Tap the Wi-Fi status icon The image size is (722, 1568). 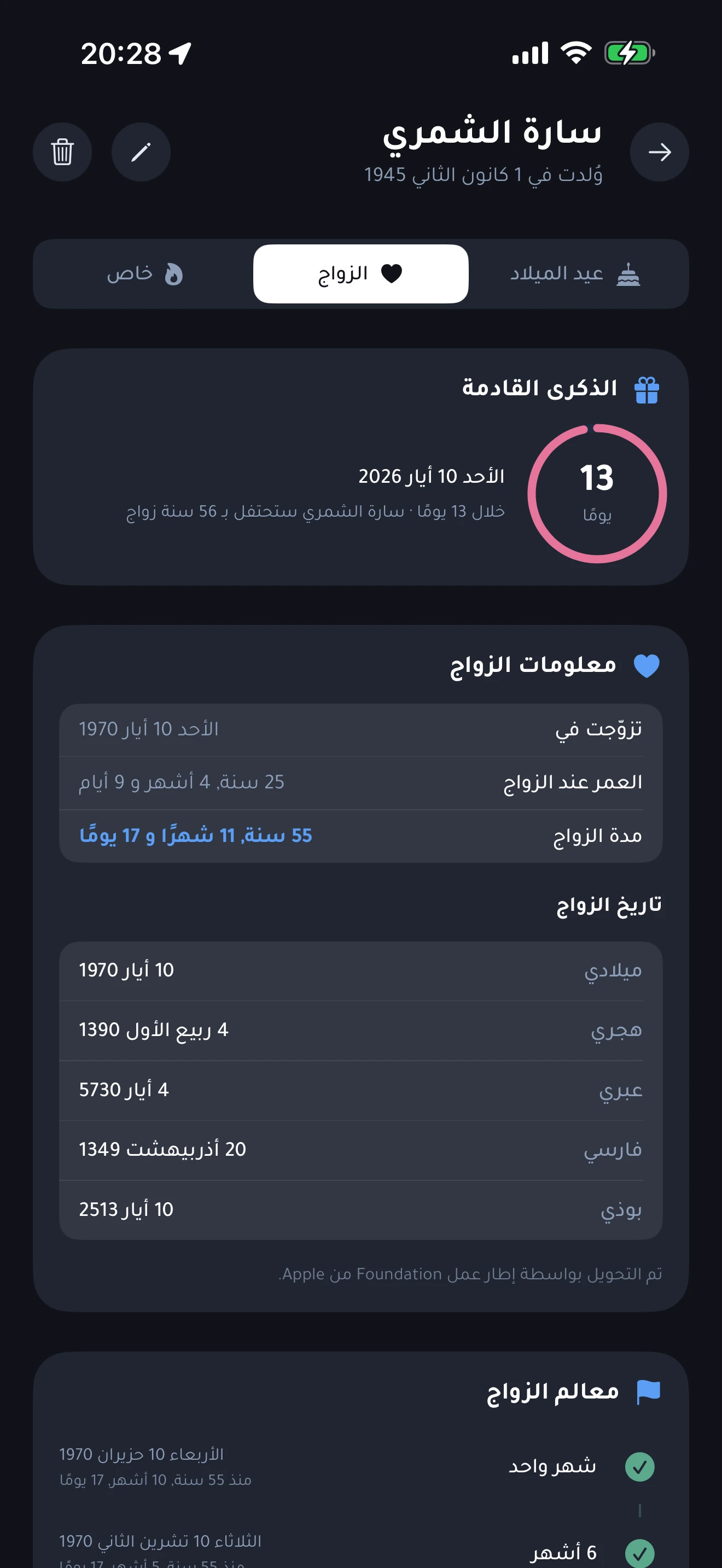[576, 53]
